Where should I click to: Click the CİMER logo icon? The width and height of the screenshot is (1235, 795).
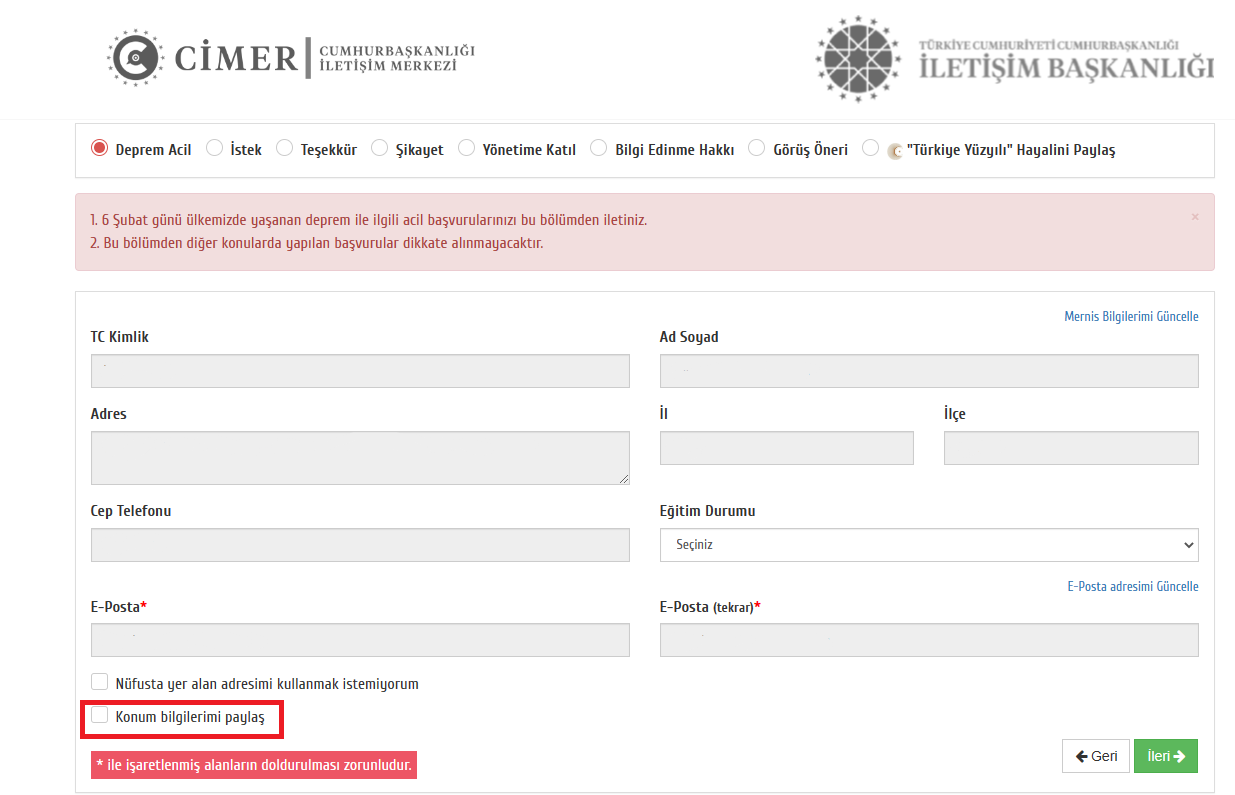coord(135,58)
